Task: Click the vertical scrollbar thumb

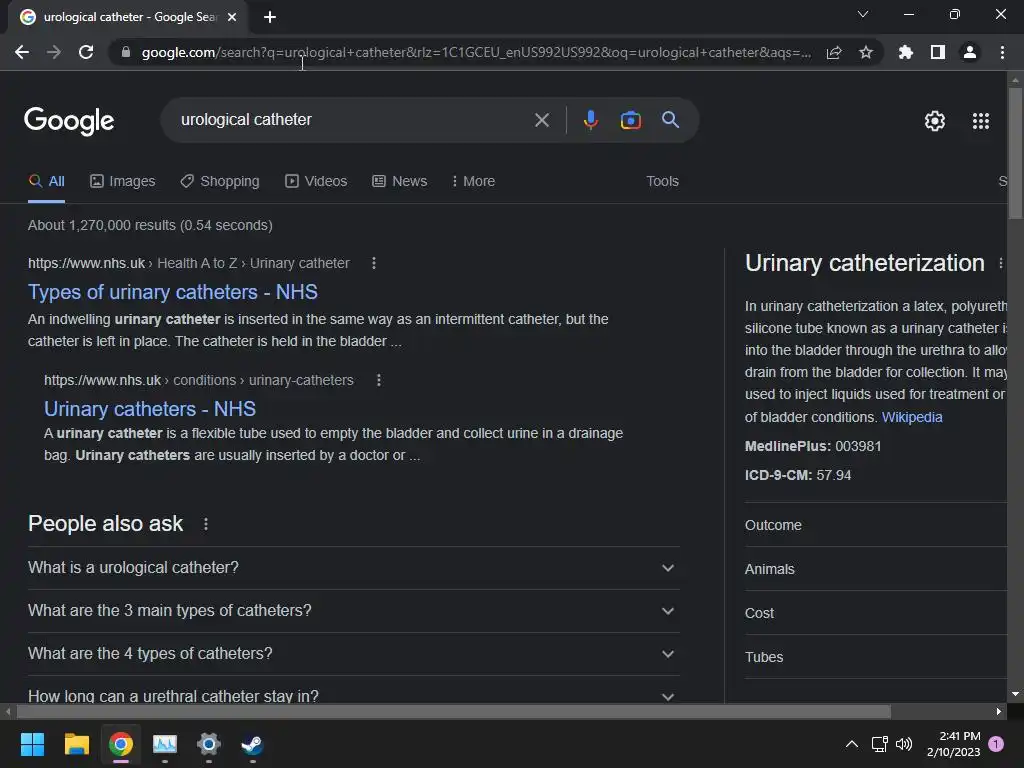Action: (x=1015, y=153)
